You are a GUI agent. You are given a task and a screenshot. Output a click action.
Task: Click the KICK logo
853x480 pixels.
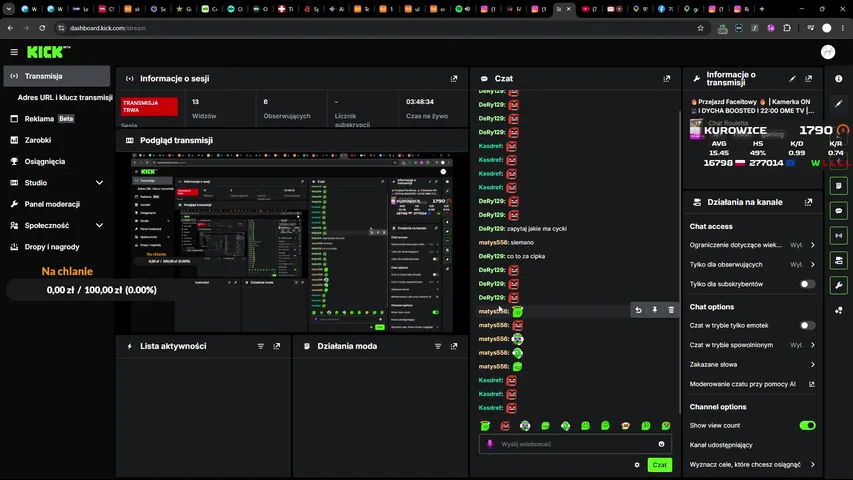48,52
